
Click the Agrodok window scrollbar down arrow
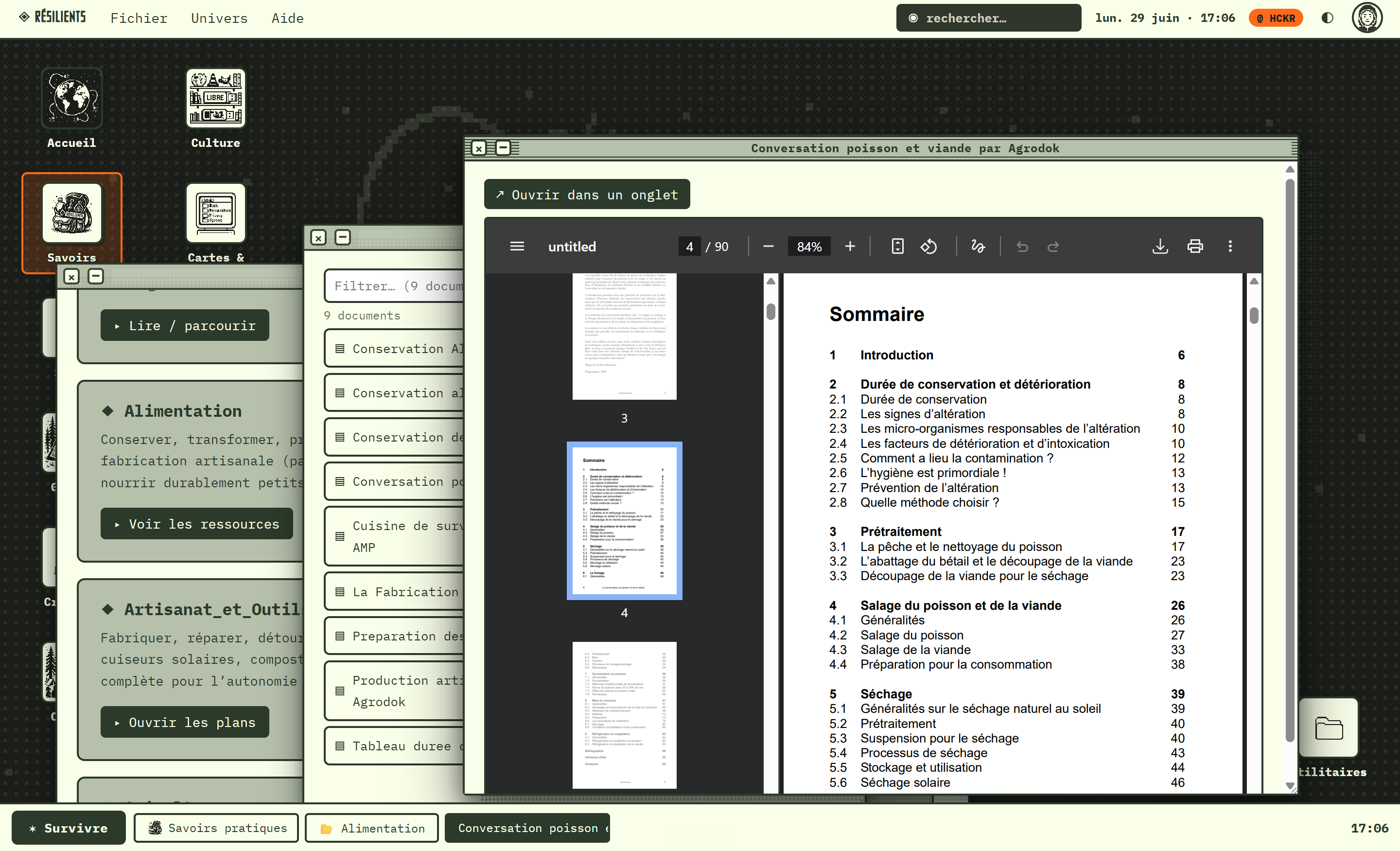click(1290, 785)
